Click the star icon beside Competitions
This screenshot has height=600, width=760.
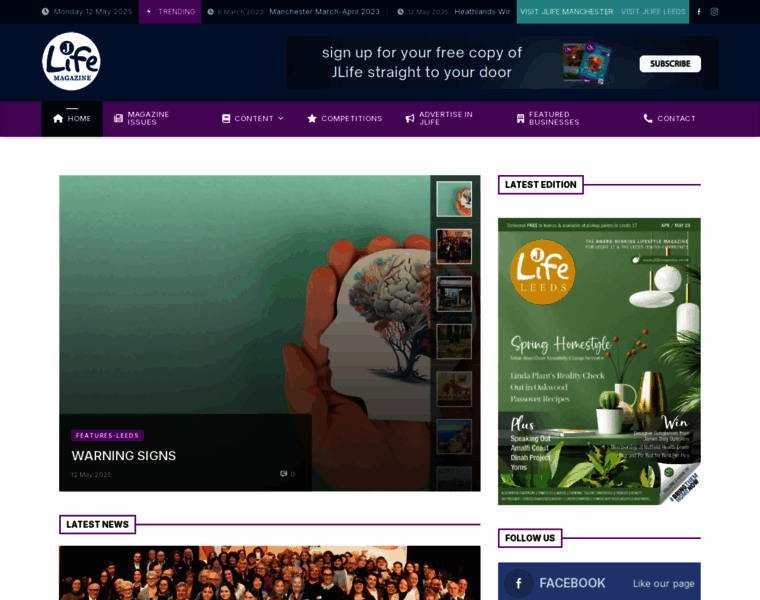(312, 118)
